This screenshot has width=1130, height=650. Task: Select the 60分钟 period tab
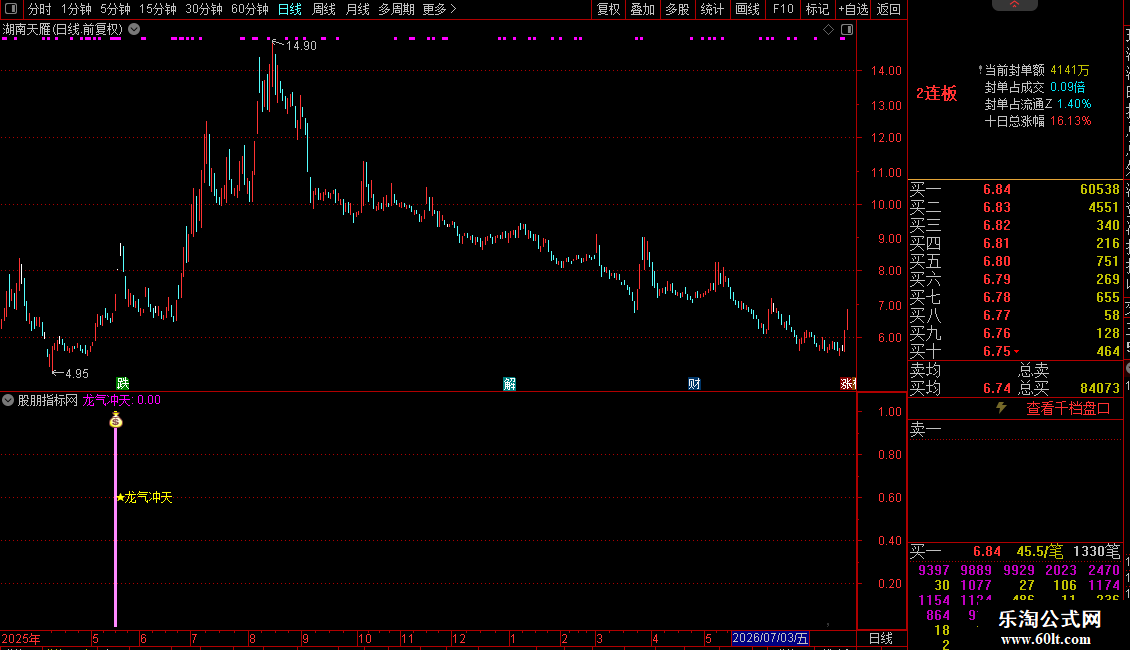[250, 9]
